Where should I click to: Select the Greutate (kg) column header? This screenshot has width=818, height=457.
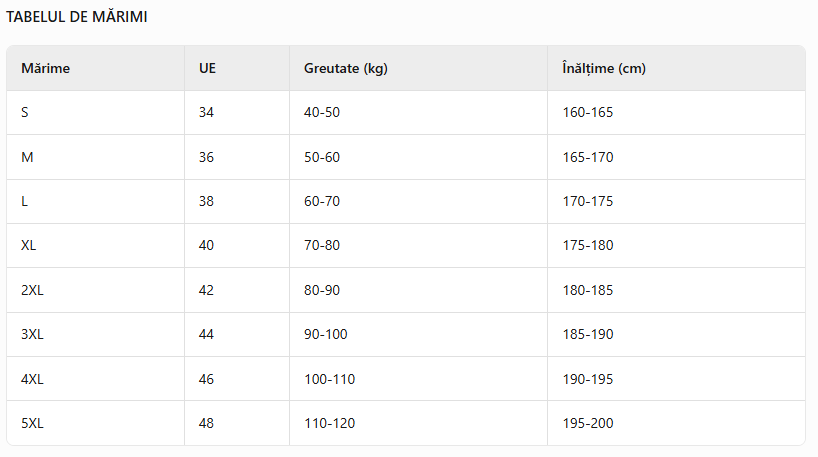click(345, 68)
